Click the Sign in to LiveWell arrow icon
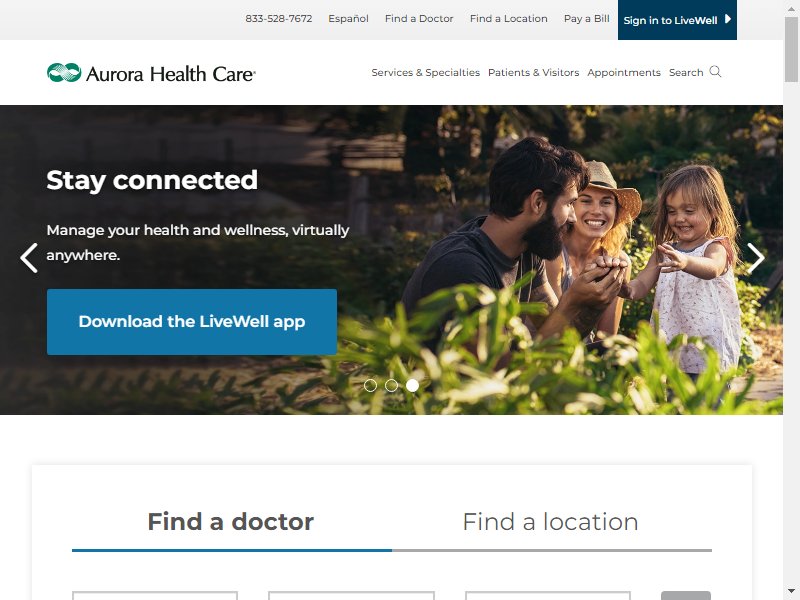The image size is (800, 600). (x=728, y=19)
